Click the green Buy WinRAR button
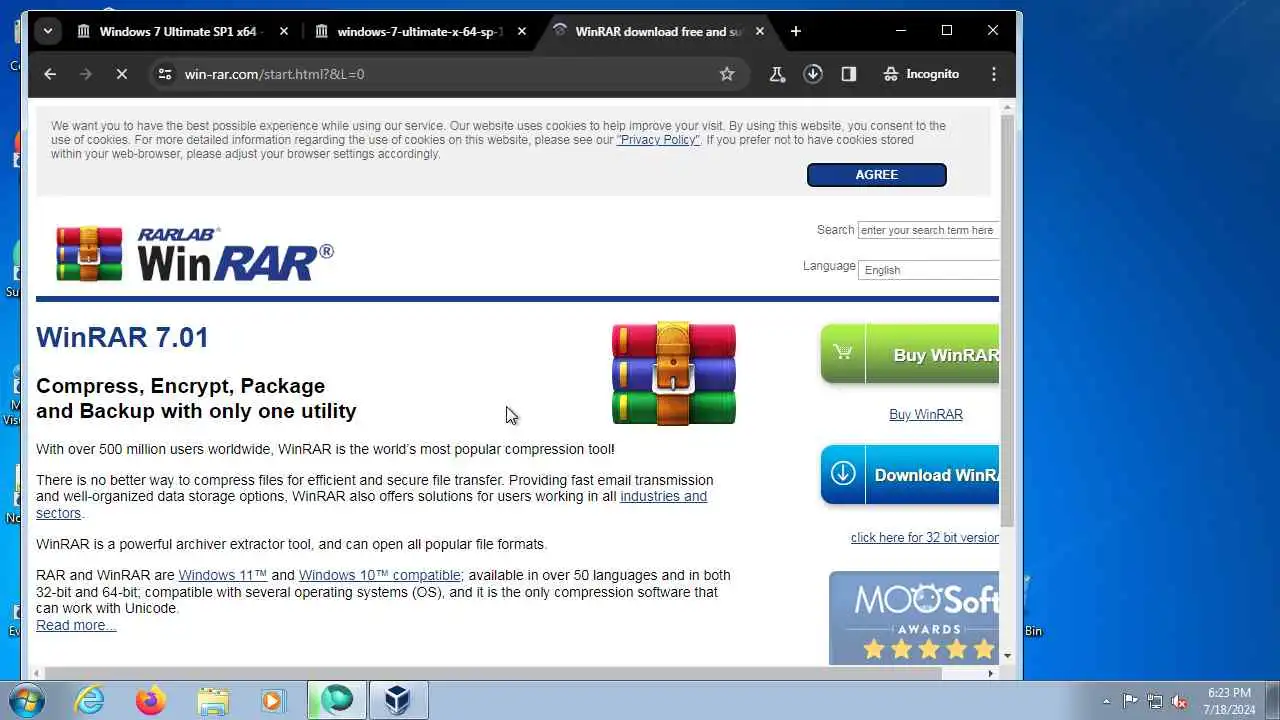The height and width of the screenshot is (720, 1280). coord(910,354)
